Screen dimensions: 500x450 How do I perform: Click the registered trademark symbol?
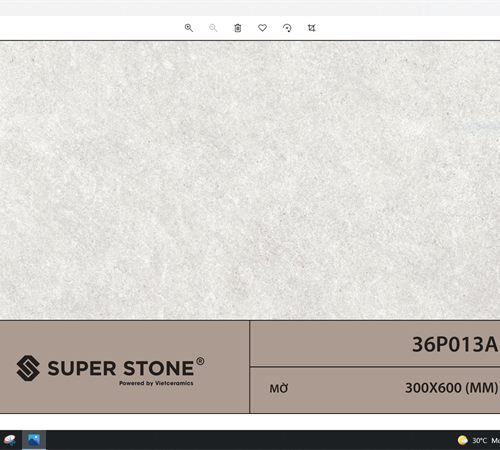[x=200, y=361]
